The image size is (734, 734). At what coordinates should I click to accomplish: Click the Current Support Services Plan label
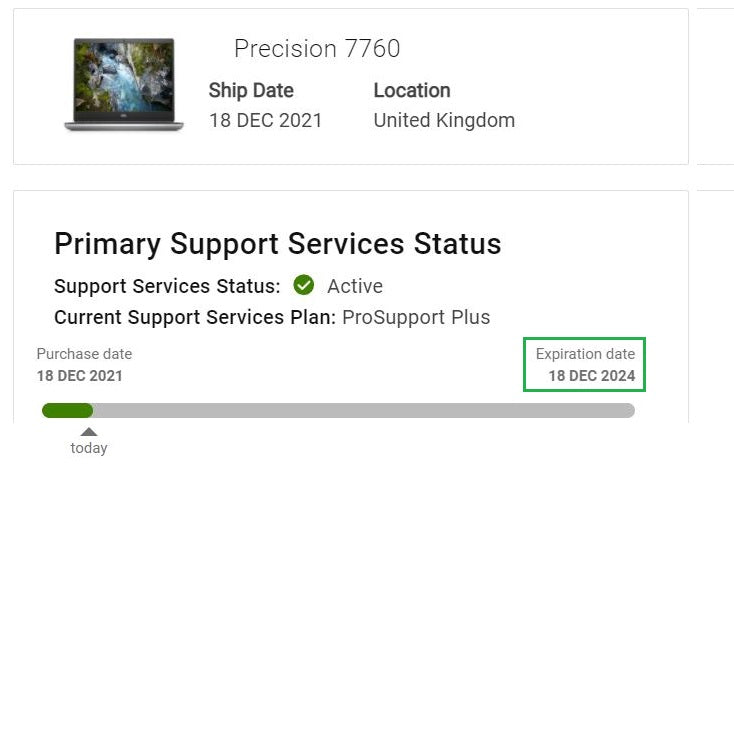(x=195, y=317)
